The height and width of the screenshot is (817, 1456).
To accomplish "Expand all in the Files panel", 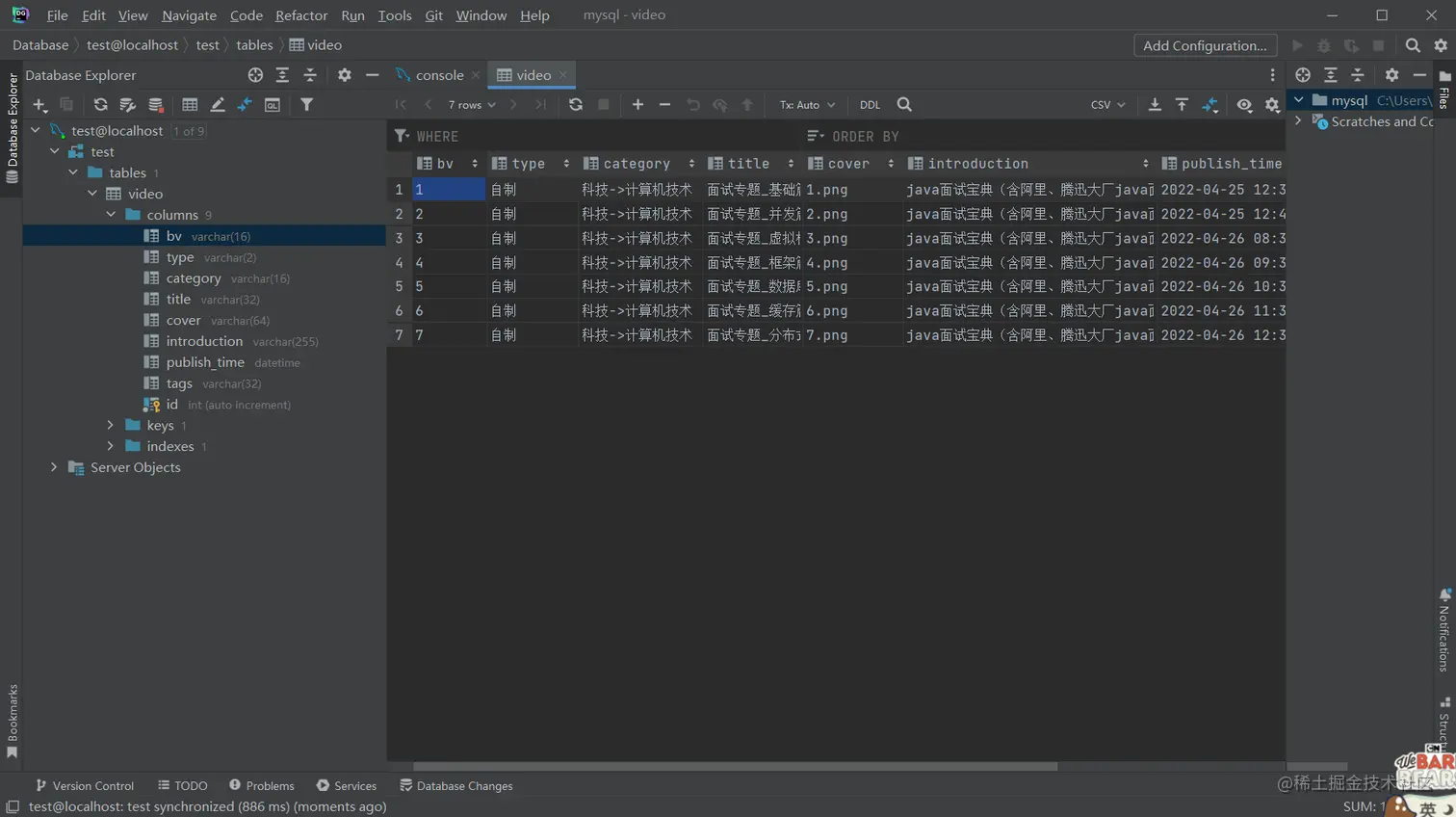I will [x=1331, y=75].
